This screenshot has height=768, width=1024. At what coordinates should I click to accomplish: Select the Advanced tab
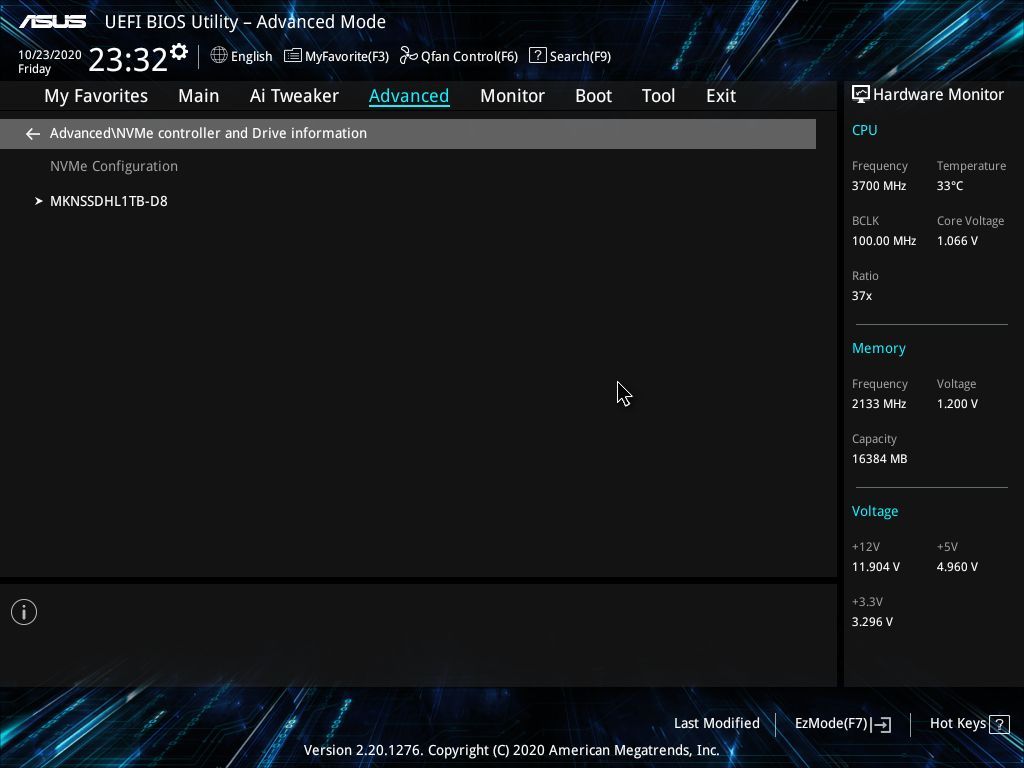click(409, 96)
